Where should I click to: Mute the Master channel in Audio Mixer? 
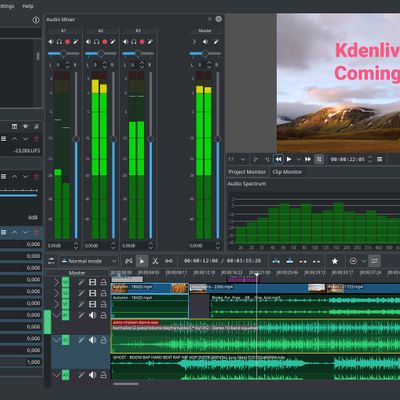pos(205,42)
